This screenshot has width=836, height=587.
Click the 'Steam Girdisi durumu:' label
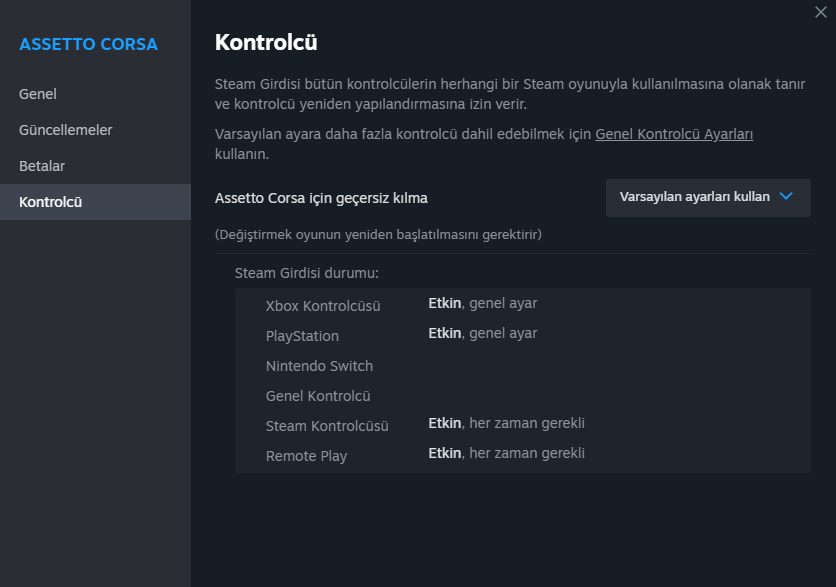307,272
